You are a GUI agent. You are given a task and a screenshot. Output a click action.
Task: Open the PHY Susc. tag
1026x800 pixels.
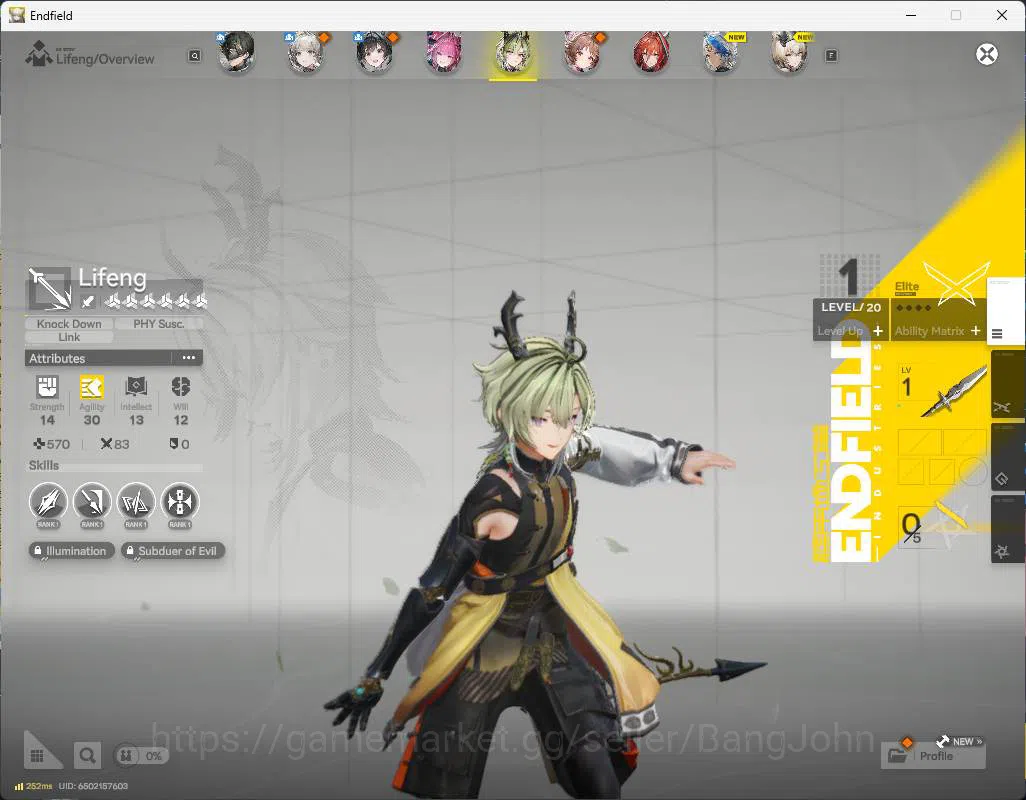pos(158,324)
